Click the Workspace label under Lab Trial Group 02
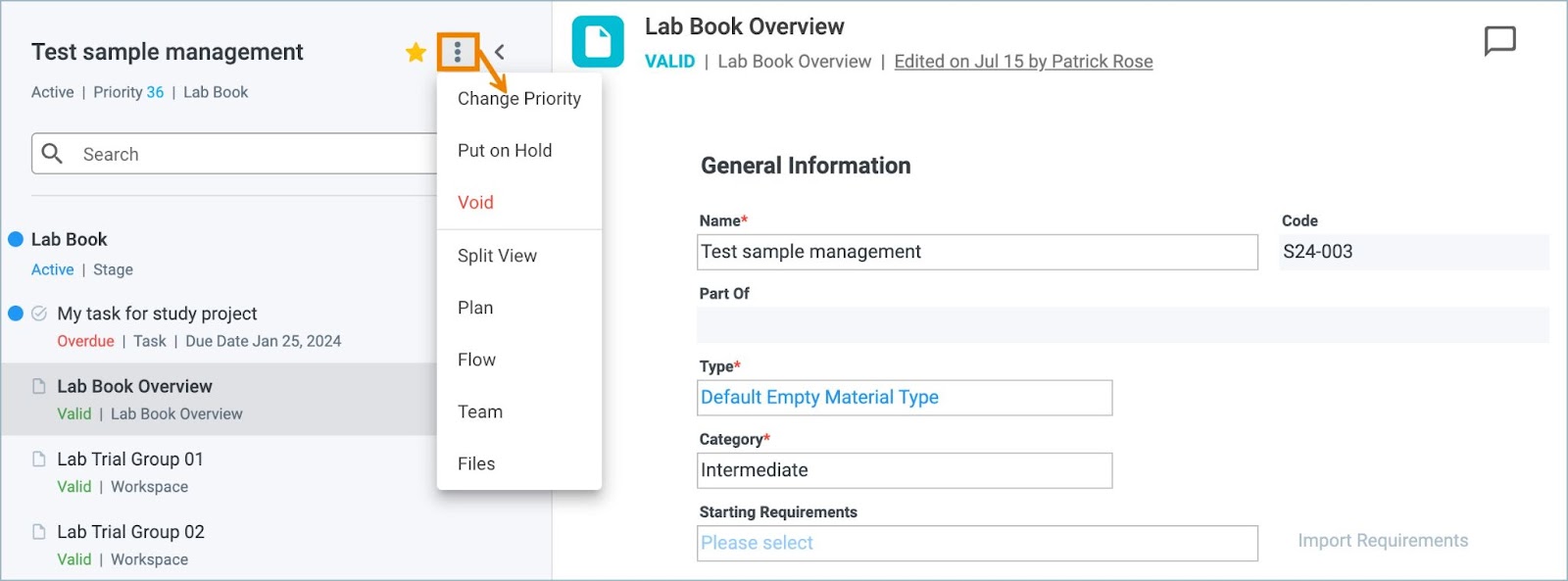 [x=149, y=559]
